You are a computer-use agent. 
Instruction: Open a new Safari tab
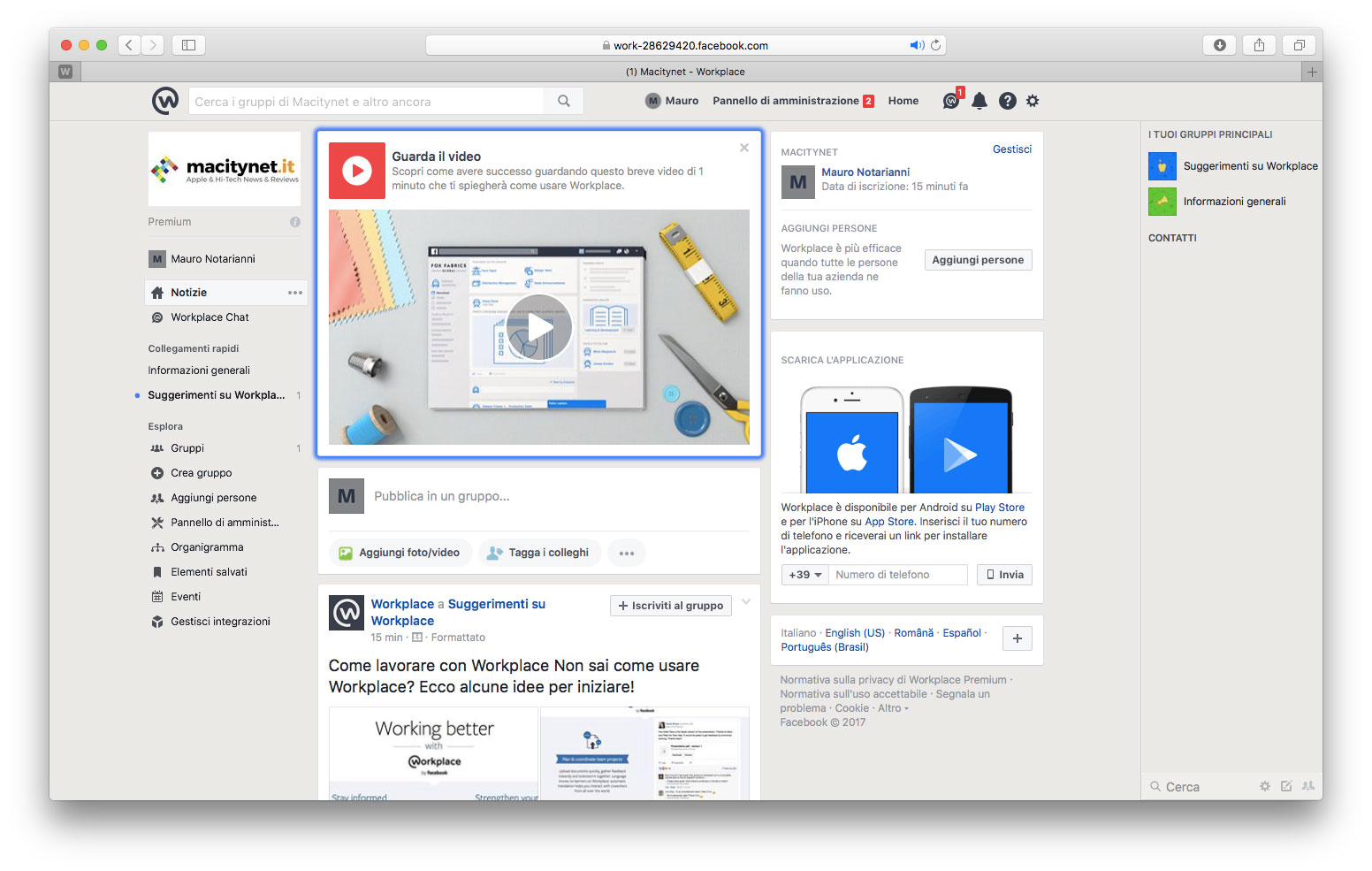[1312, 72]
